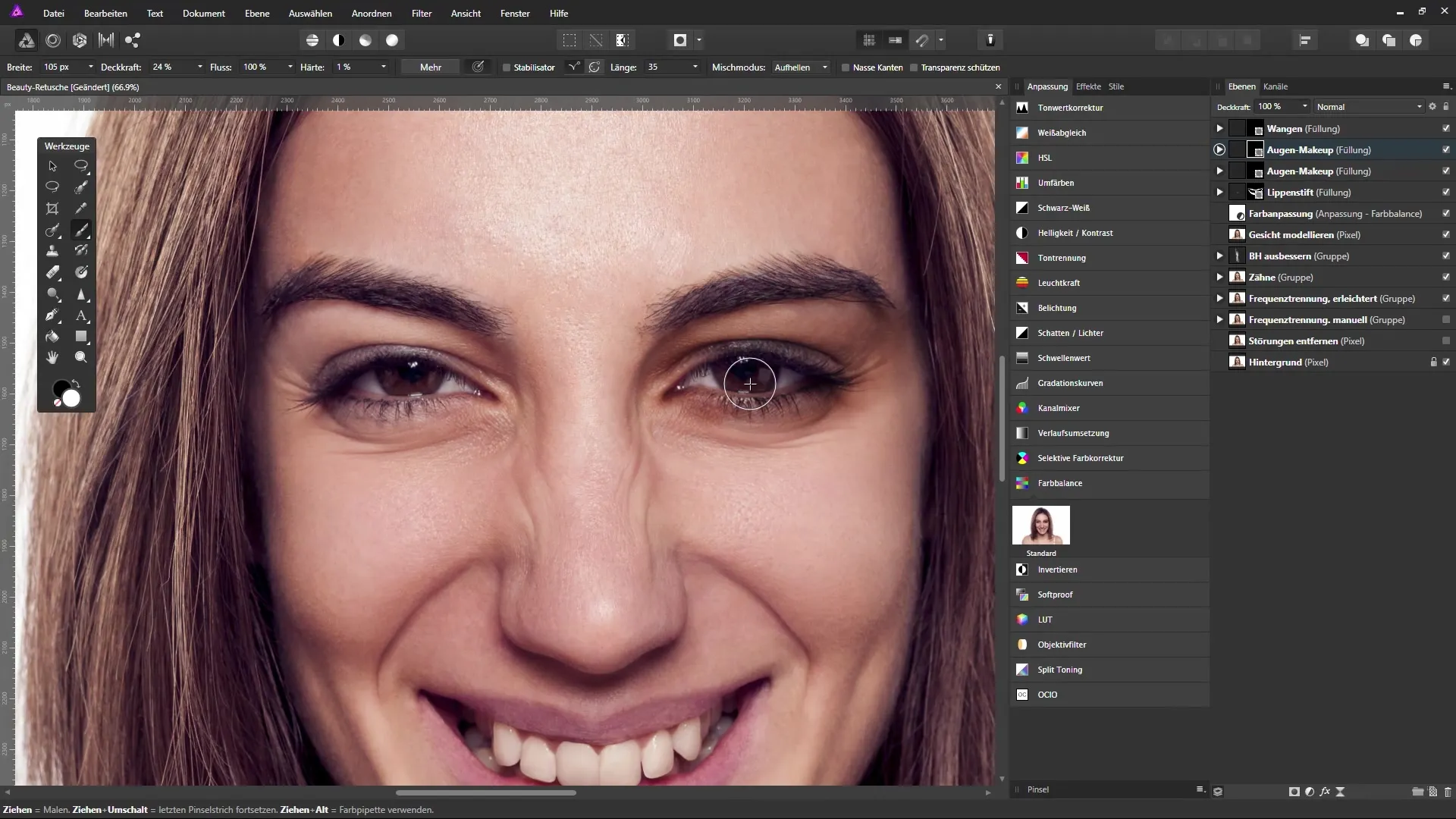Select the Clone stamp tool

pyautogui.click(x=52, y=251)
